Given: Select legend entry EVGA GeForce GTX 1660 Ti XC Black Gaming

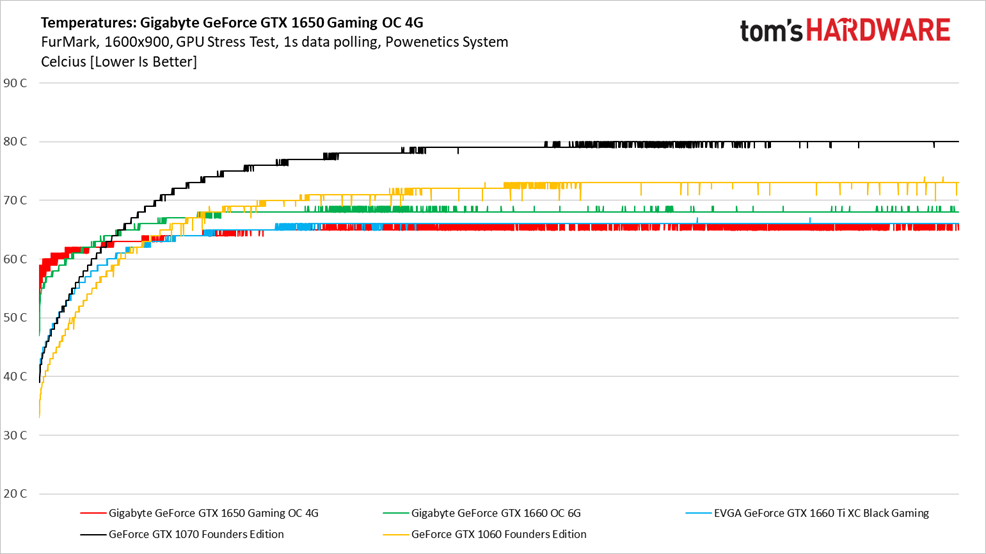Looking at the screenshot, I should coord(821,513).
